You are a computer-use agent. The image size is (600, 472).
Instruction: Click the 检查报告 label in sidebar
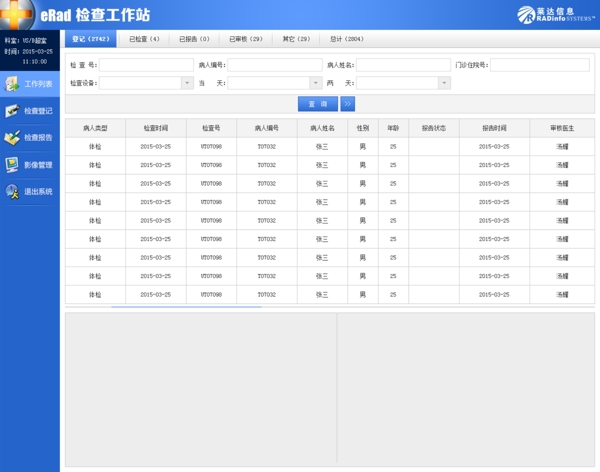coord(38,138)
